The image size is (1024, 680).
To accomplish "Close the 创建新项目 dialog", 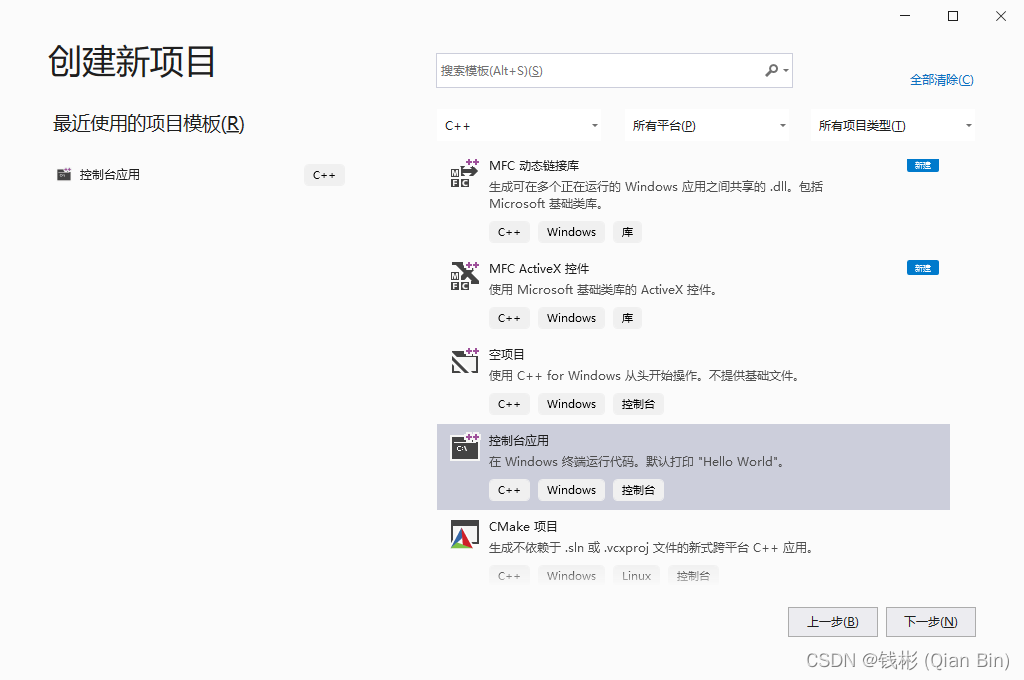I will pyautogui.click(x=1000, y=16).
